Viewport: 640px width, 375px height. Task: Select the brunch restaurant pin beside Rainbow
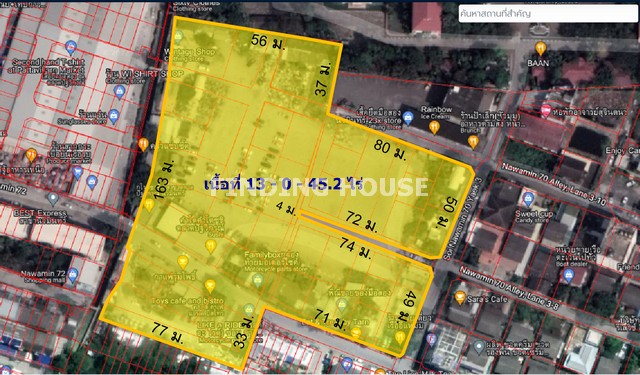473,142
